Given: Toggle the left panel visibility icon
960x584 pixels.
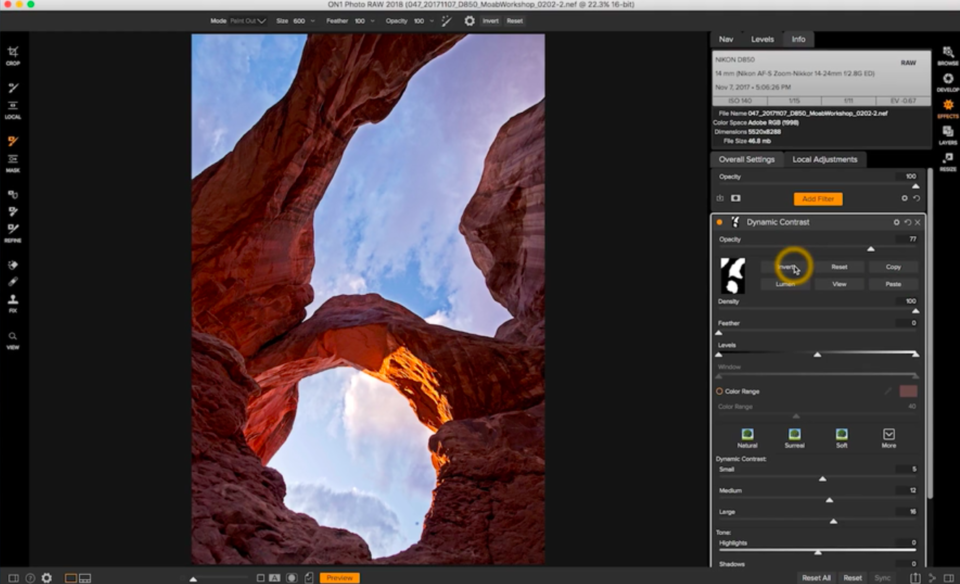Looking at the screenshot, I should coord(13,577).
